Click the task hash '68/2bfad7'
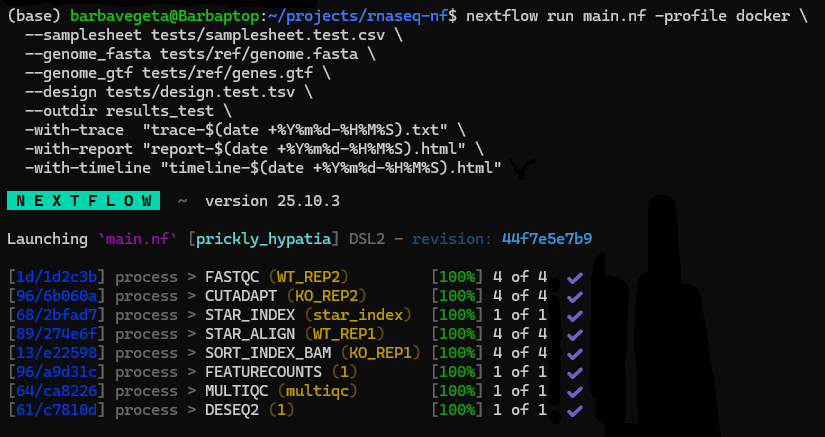This screenshot has width=825, height=437. point(56,315)
